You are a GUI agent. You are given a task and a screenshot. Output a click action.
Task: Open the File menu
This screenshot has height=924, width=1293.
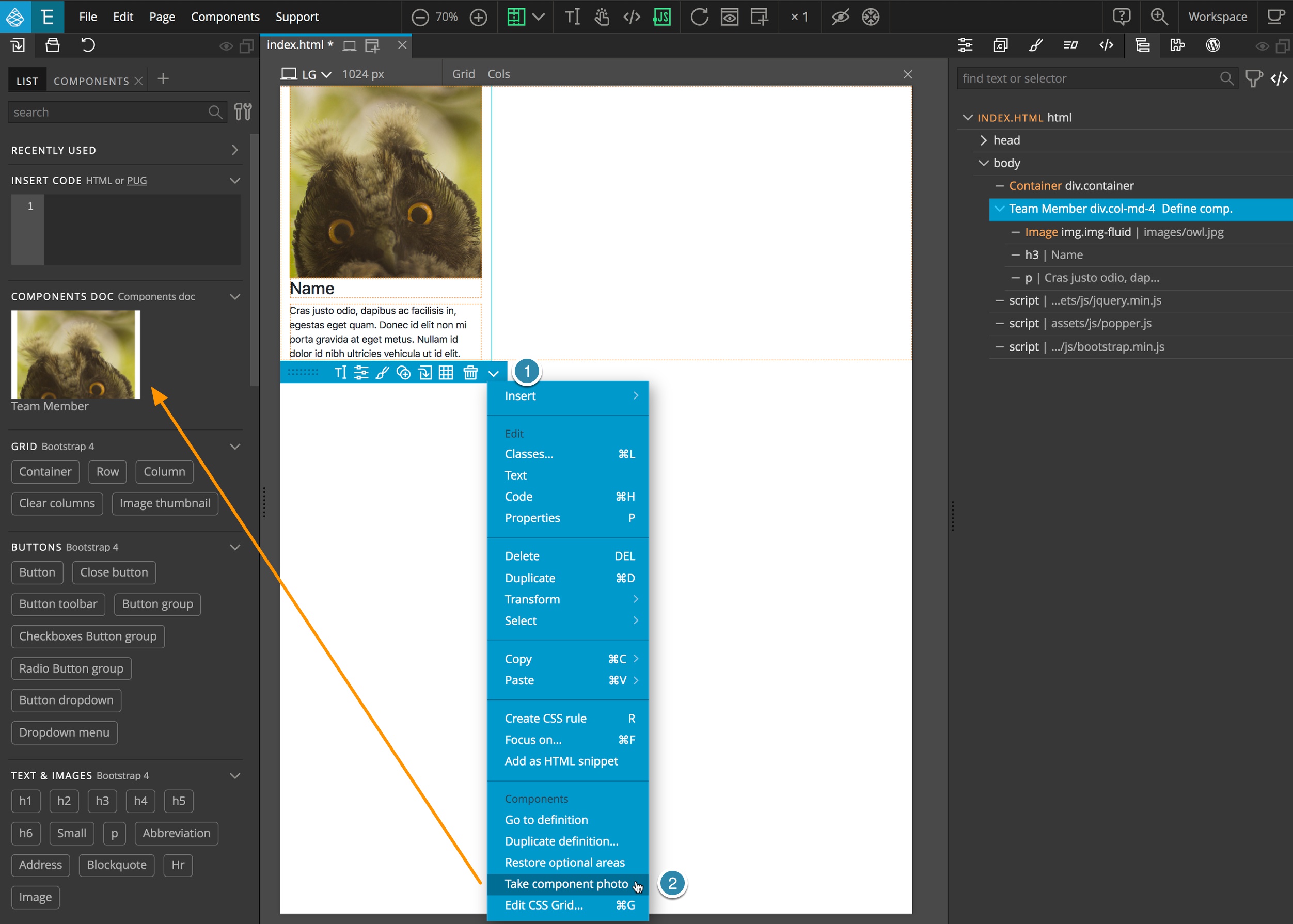click(x=88, y=17)
